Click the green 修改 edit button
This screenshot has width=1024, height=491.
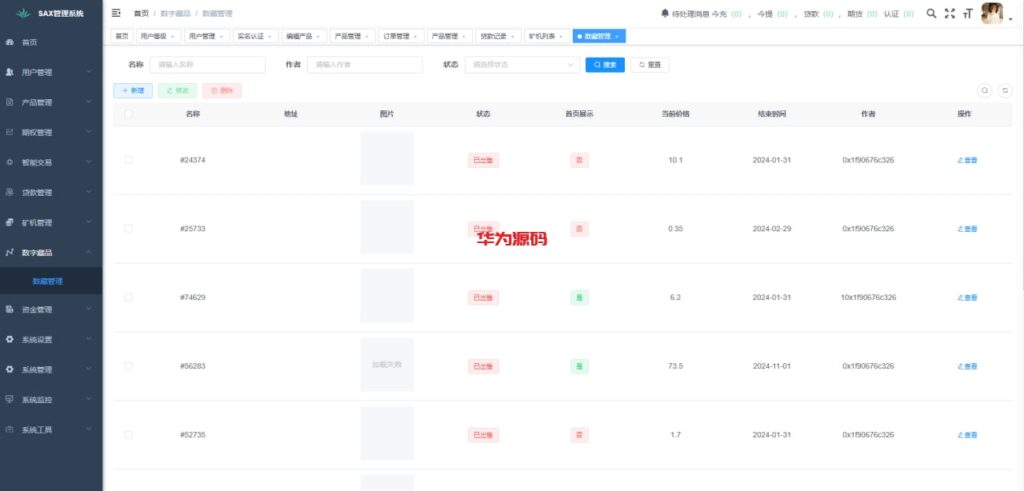177,91
